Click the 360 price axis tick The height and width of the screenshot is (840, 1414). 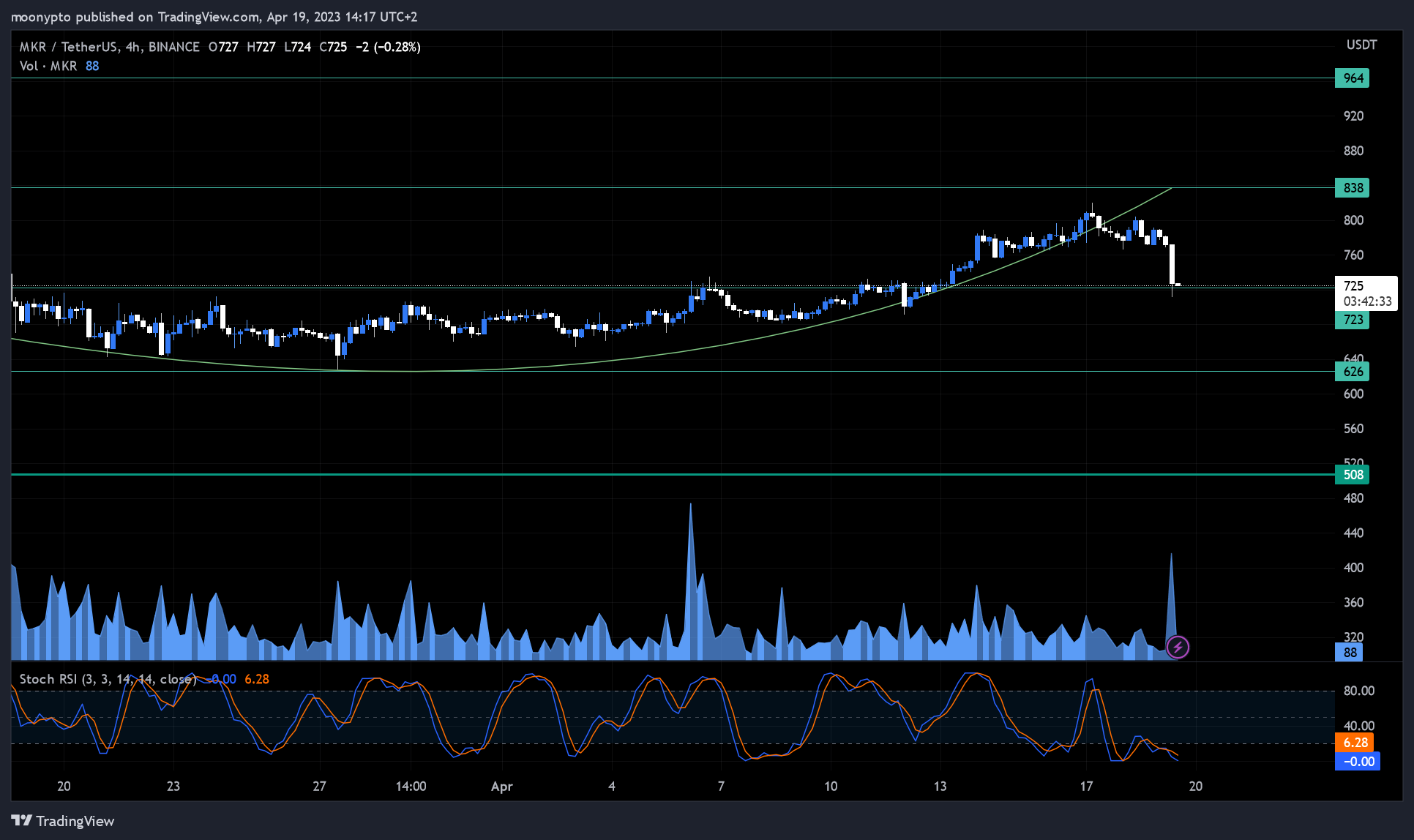1353,602
